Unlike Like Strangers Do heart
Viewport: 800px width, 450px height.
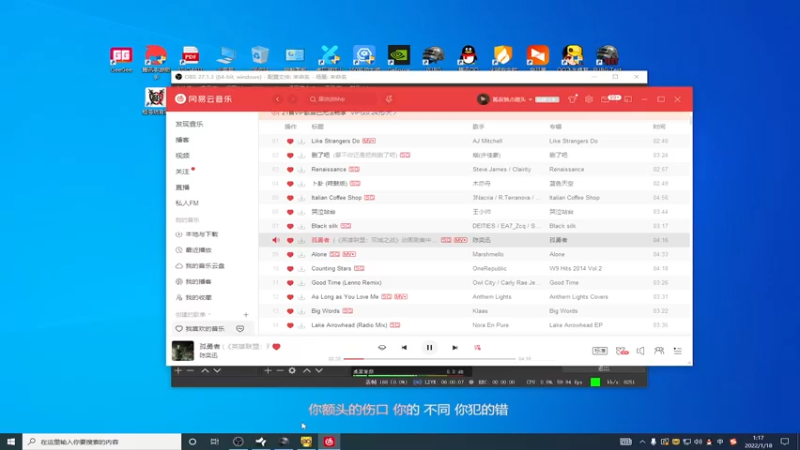coord(290,141)
